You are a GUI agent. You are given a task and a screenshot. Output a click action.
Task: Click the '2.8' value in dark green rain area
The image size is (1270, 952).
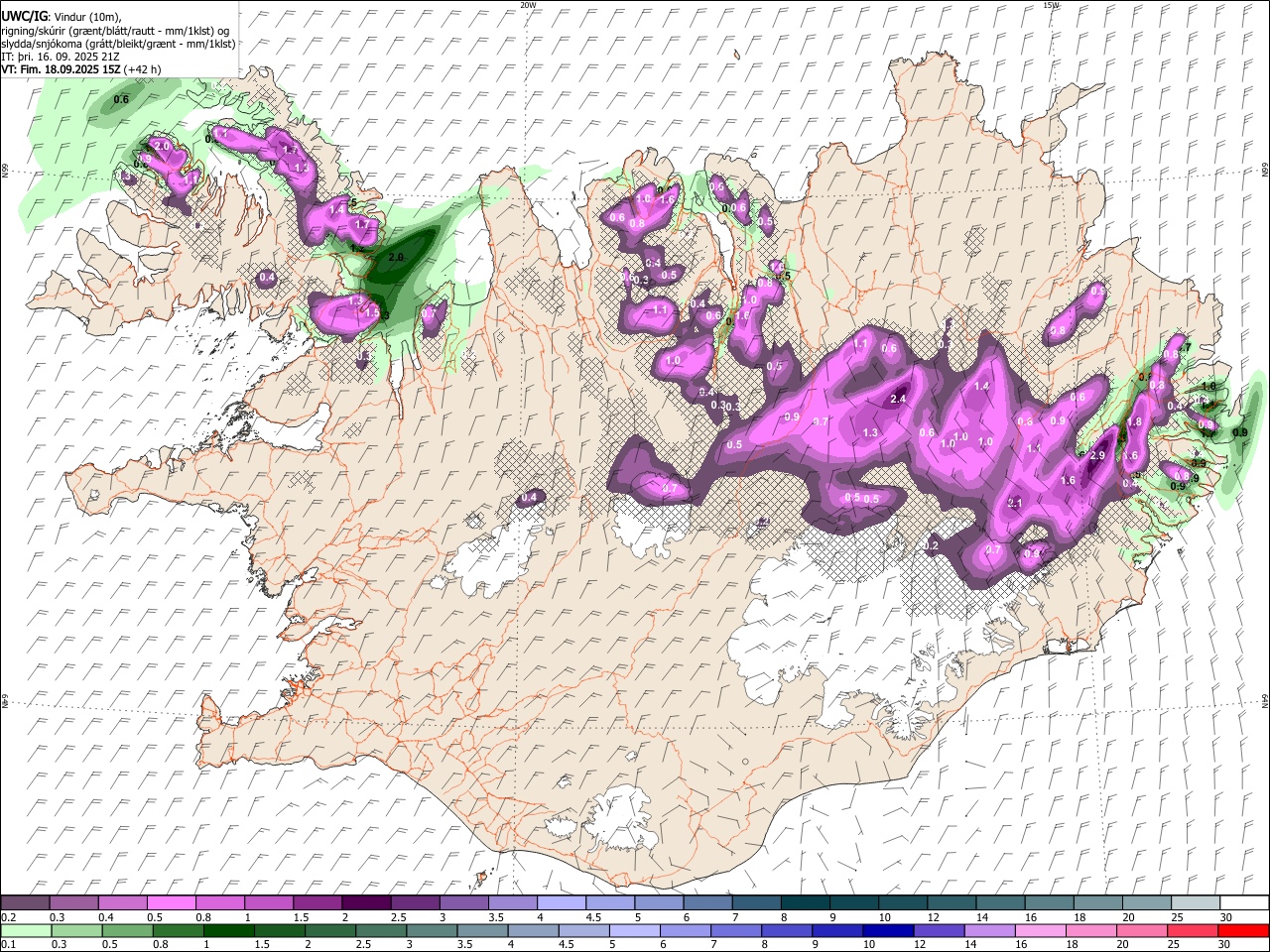[x=396, y=257]
